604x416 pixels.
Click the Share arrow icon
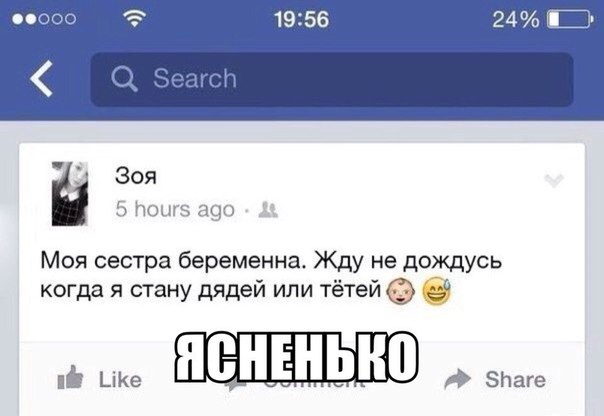[457, 379]
